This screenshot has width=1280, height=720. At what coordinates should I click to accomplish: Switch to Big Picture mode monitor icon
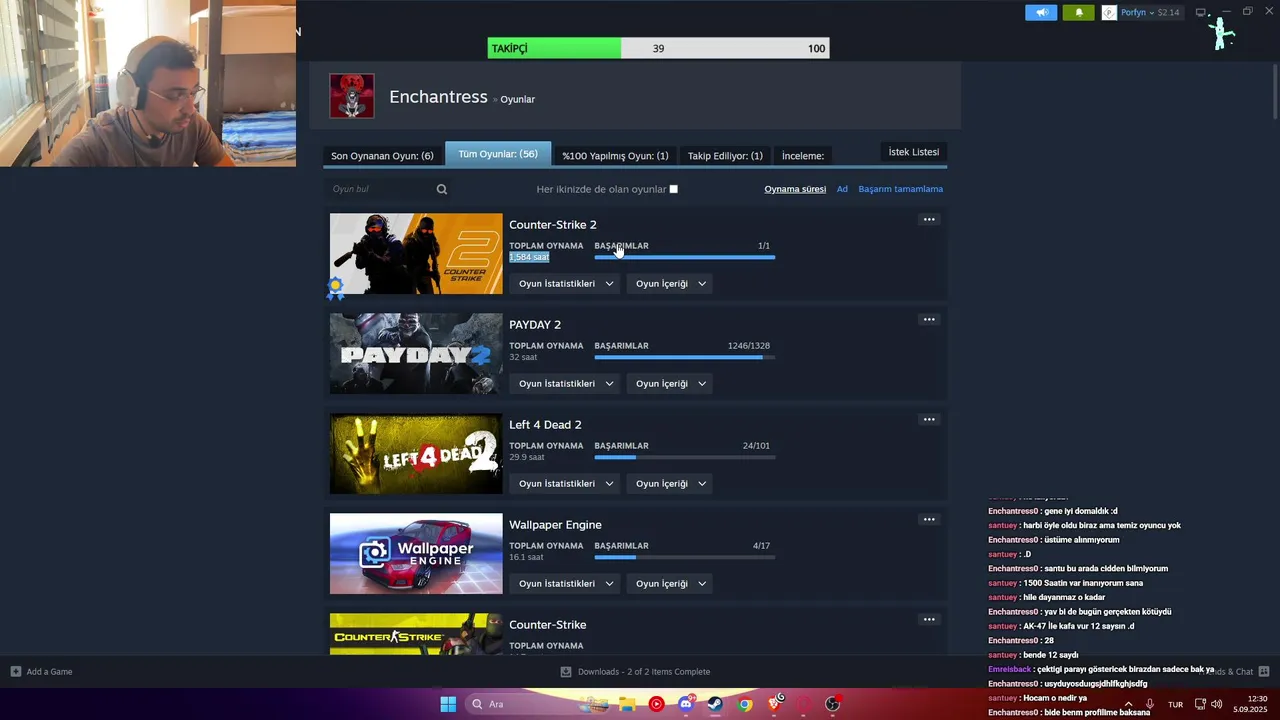1201,13
